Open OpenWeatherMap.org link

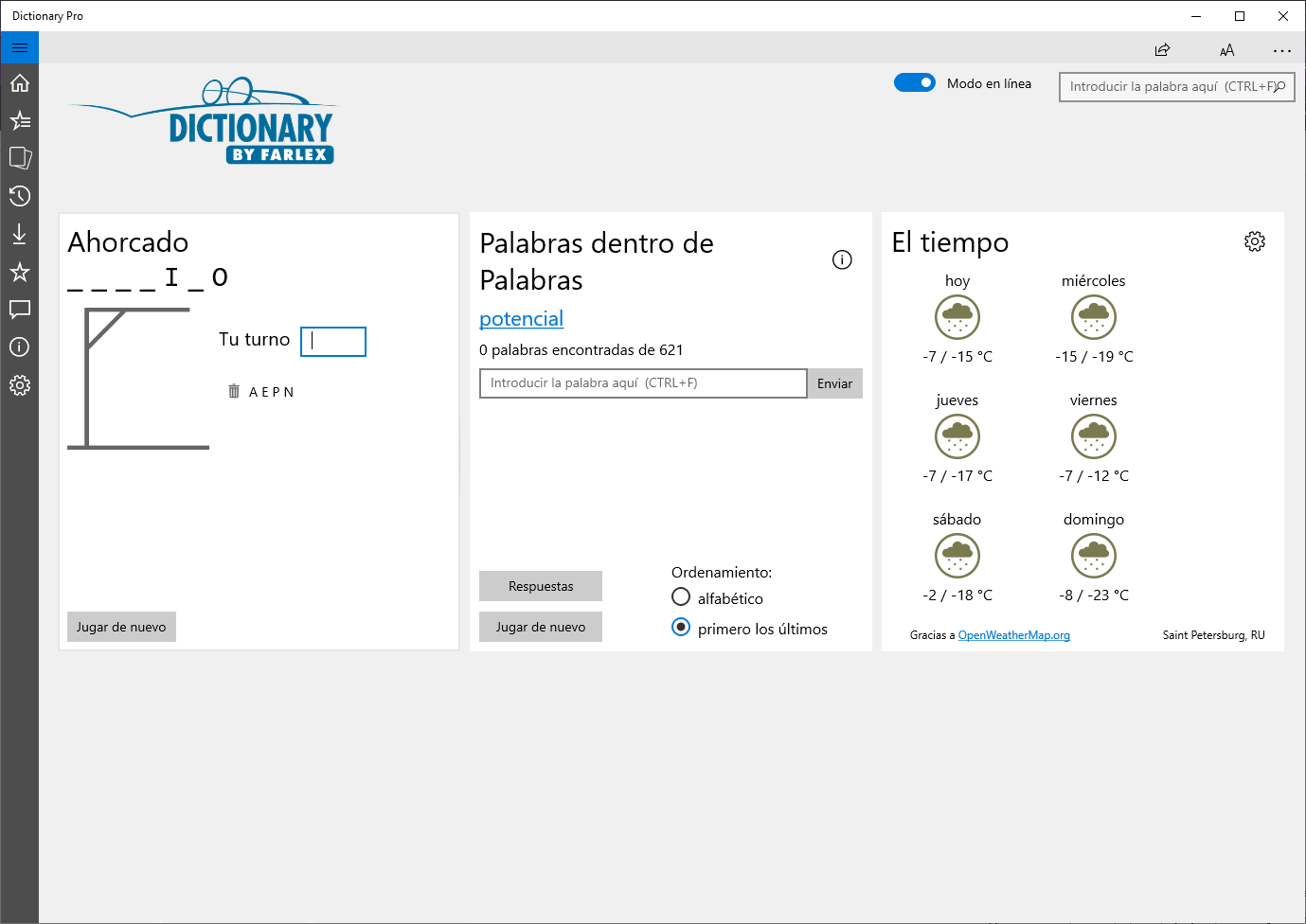pyautogui.click(x=1014, y=635)
